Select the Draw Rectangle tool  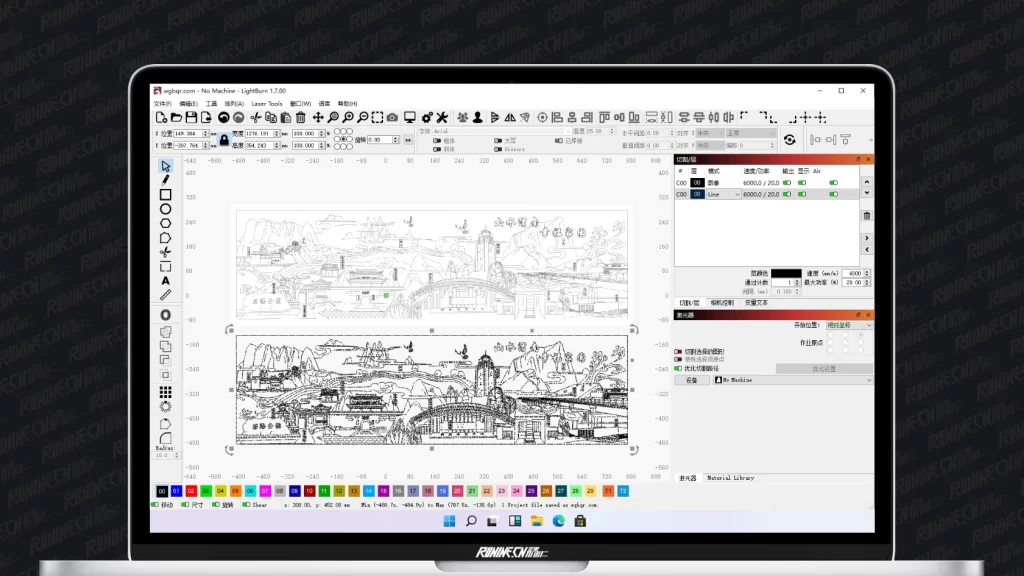point(166,195)
